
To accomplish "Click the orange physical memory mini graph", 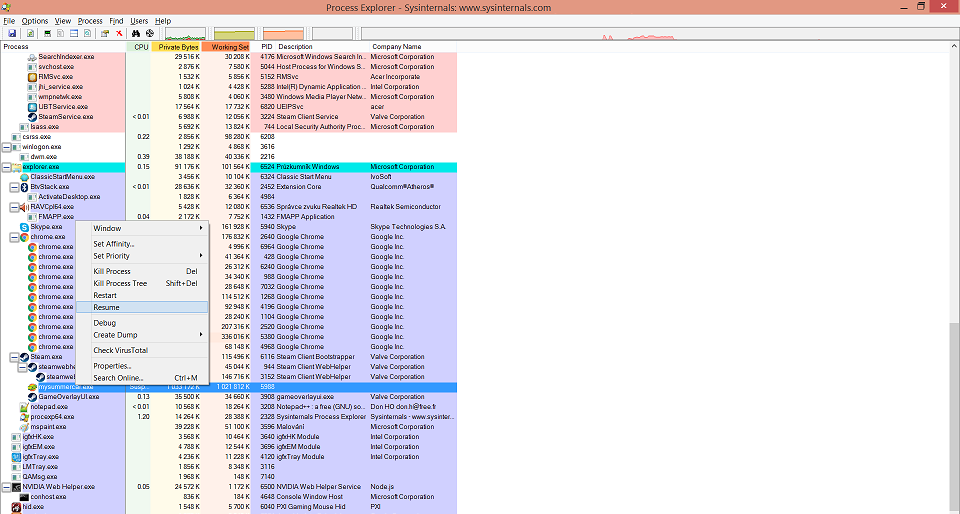I will click(x=283, y=34).
